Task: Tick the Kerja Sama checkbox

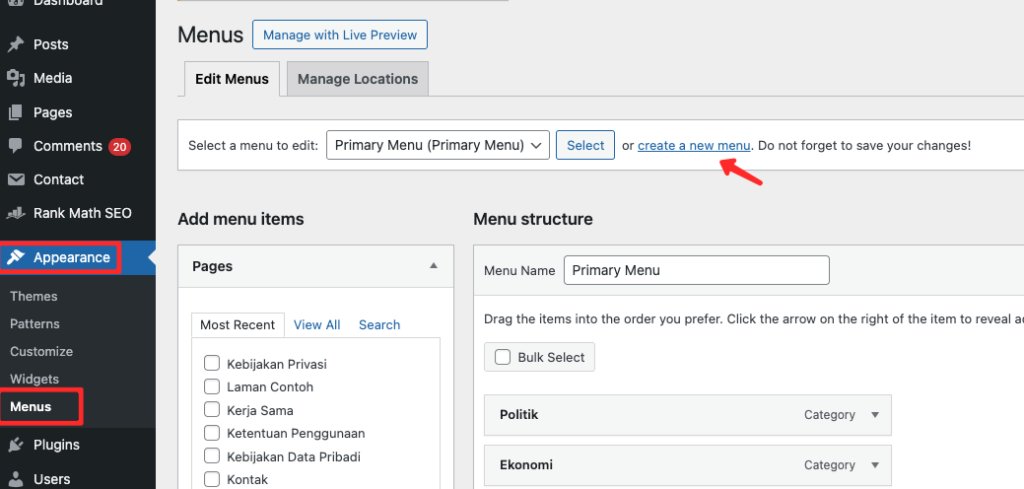Action: coord(211,410)
